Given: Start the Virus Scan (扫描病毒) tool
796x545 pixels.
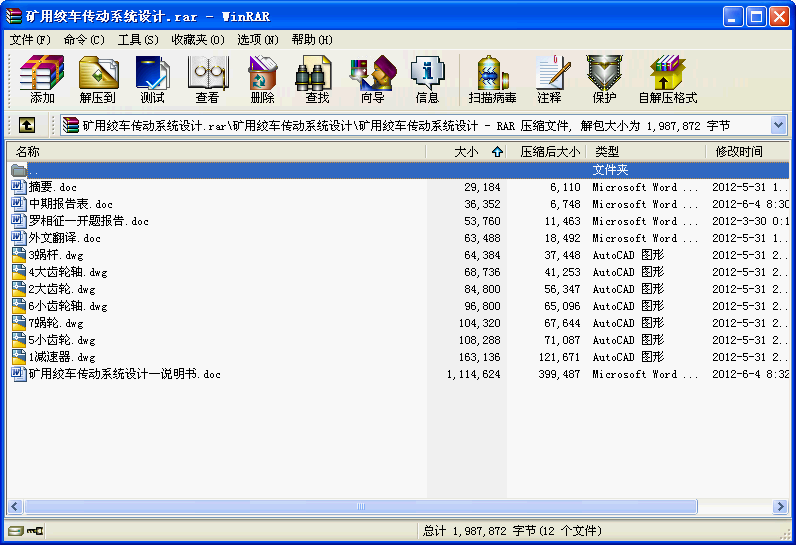Looking at the screenshot, I should (492, 80).
